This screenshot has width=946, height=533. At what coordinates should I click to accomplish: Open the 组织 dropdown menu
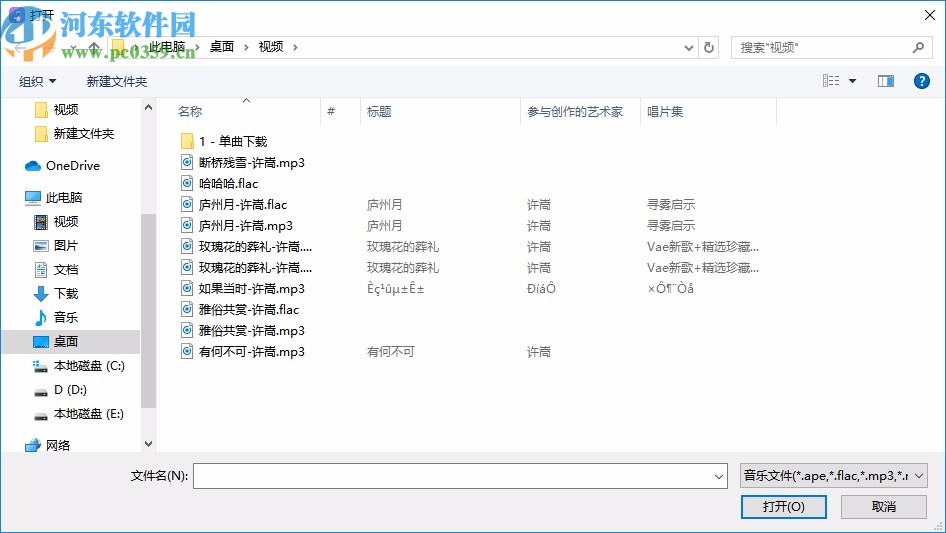click(37, 81)
